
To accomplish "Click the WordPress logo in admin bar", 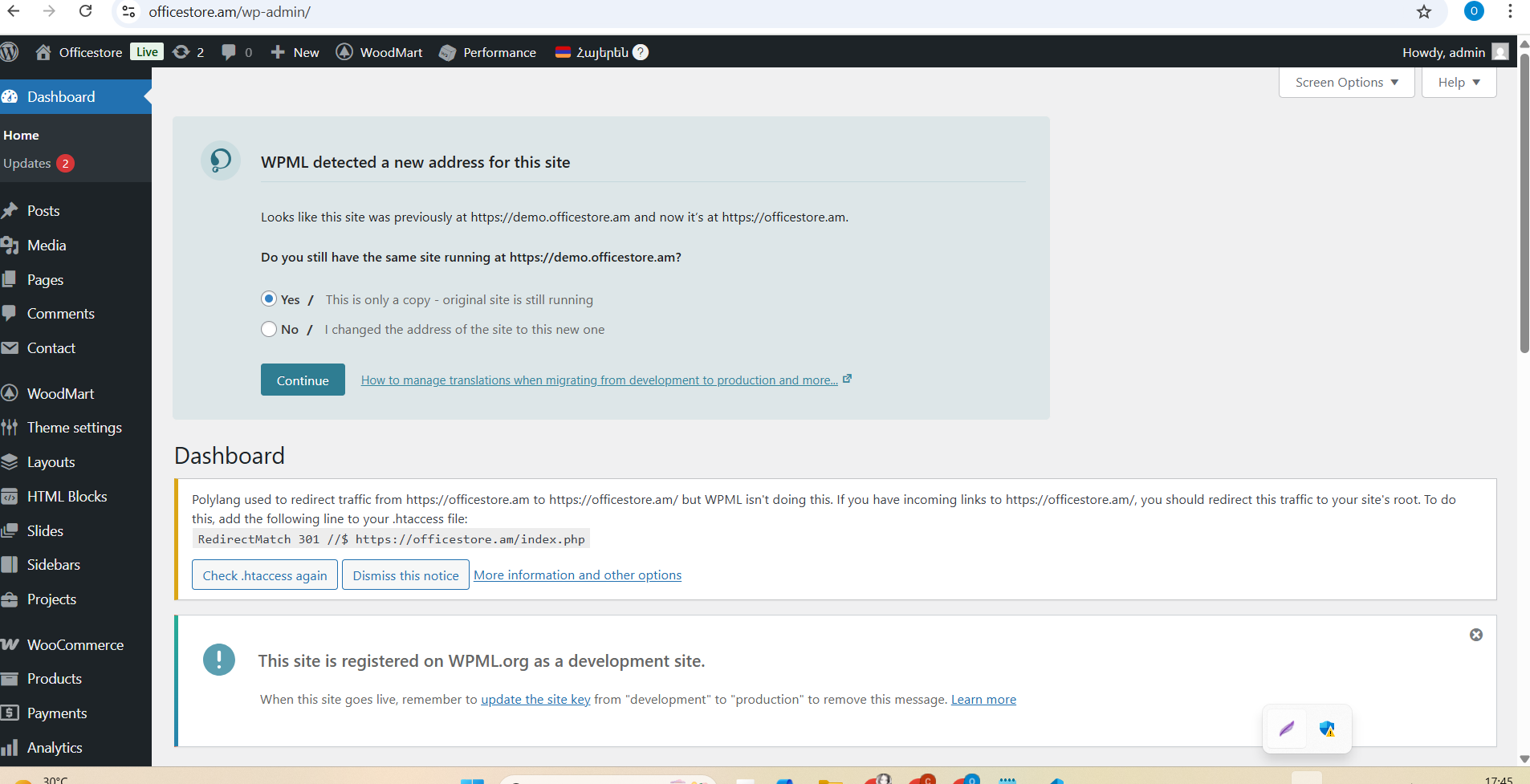I will [10, 52].
